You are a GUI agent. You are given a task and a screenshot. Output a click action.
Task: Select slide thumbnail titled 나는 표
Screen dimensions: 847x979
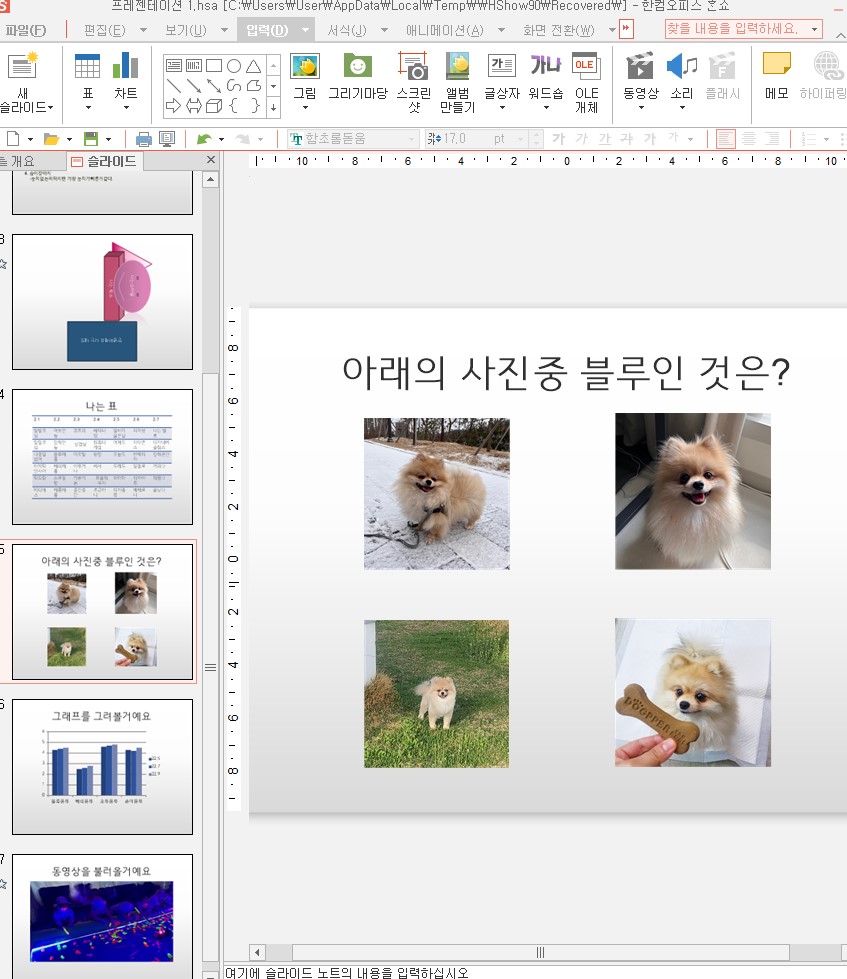point(102,456)
